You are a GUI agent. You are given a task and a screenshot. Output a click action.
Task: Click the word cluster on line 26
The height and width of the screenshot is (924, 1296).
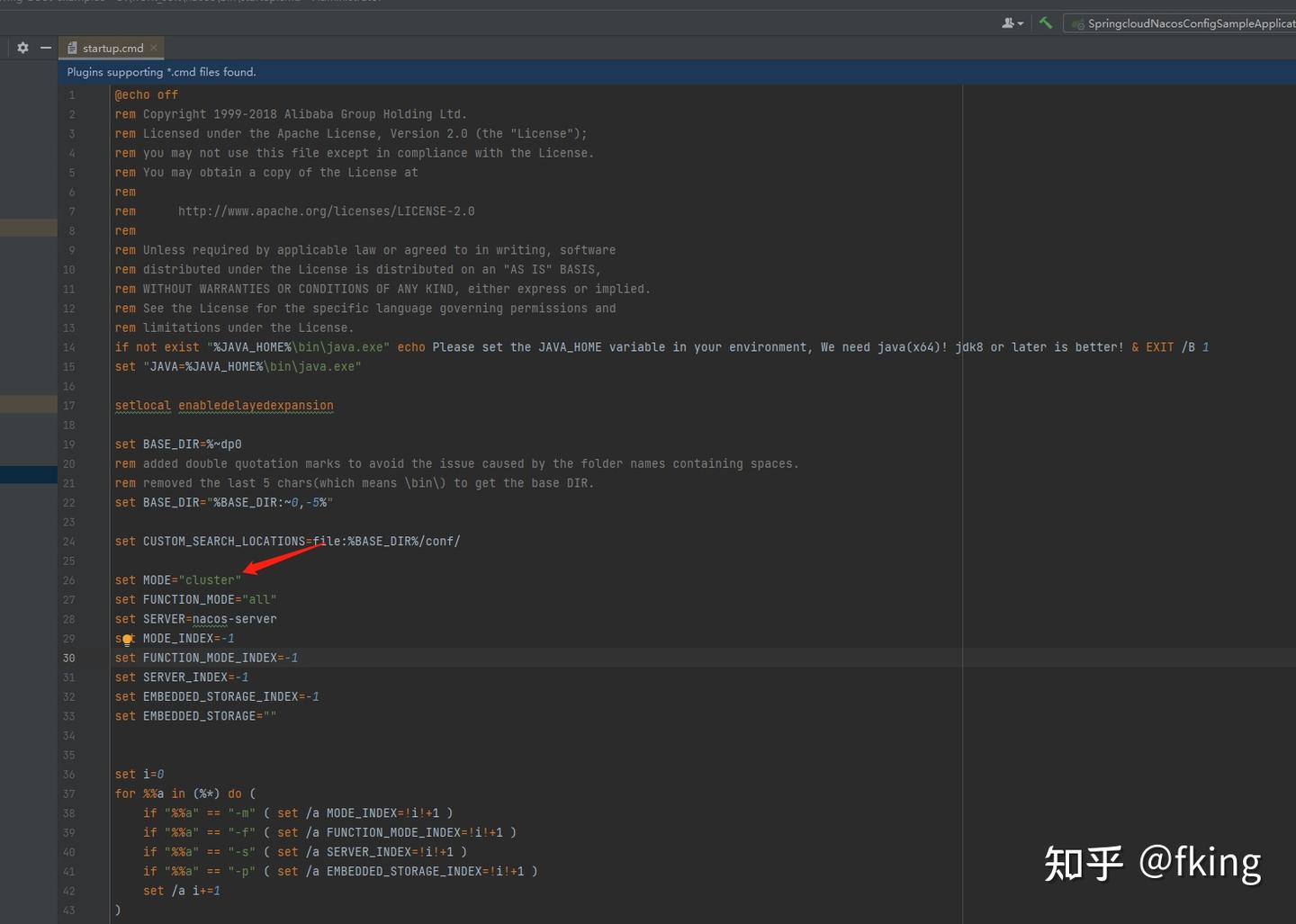point(210,579)
